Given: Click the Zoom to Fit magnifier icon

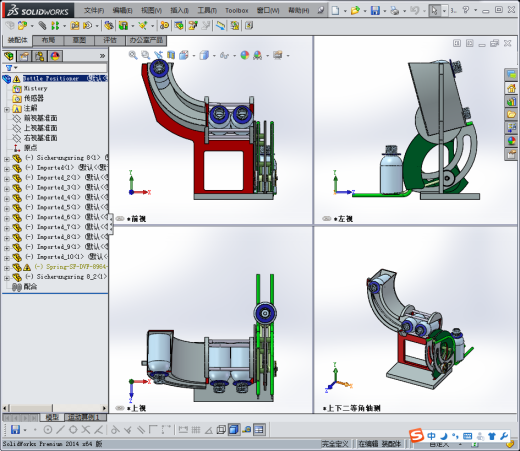Looking at the screenshot, I should pos(133,55).
